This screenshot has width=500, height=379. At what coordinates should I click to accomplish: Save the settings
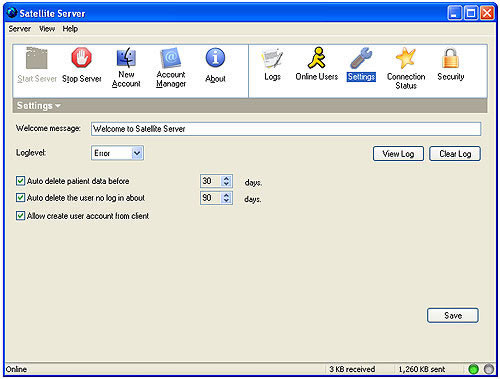pos(453,315)
